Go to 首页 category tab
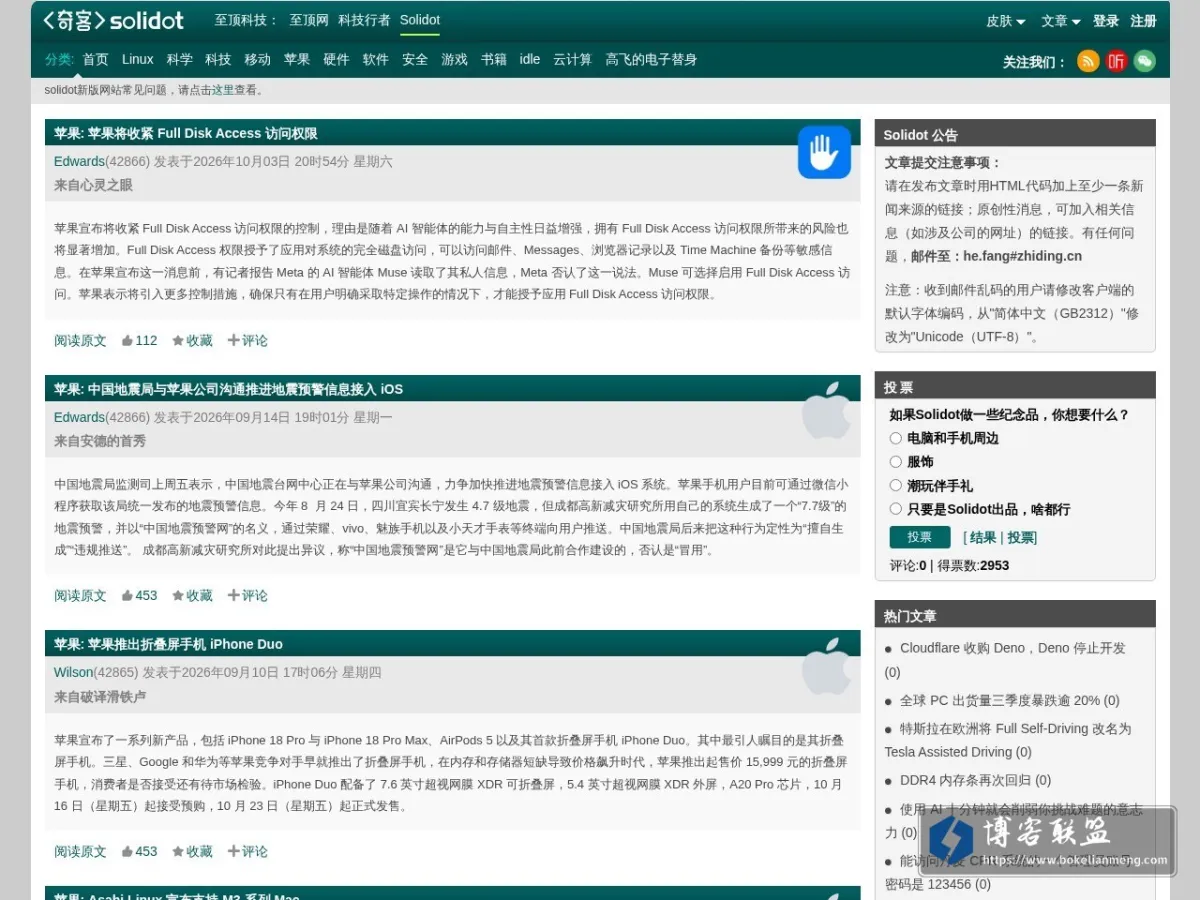1200x900 pixels. pos(95,59)
